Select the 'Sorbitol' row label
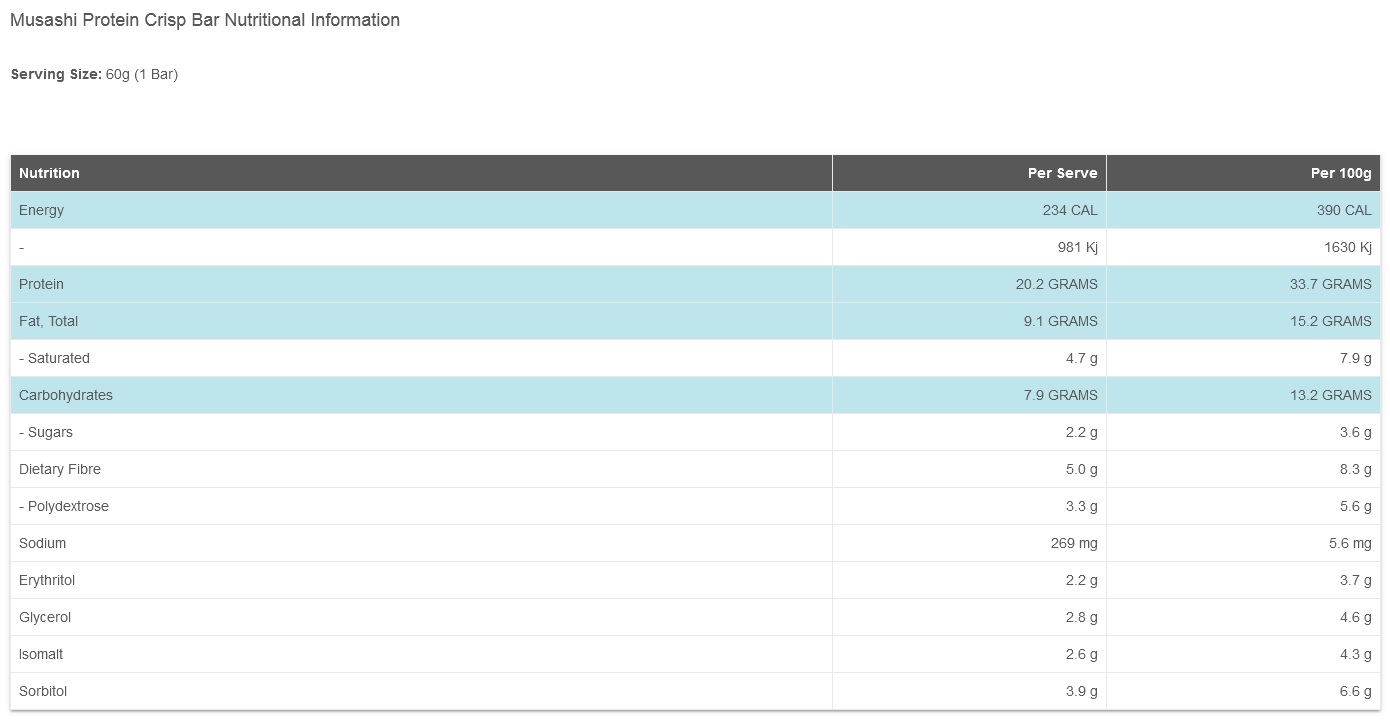The height and width of the screenshot is (720, 1390). (43, 691)
